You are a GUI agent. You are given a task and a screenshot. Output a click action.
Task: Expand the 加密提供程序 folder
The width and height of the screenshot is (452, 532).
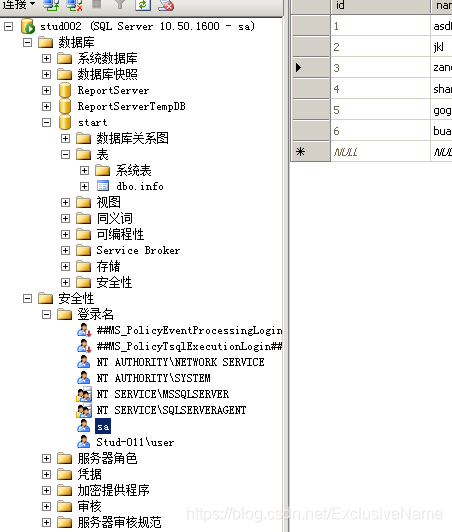coord(46,490)
